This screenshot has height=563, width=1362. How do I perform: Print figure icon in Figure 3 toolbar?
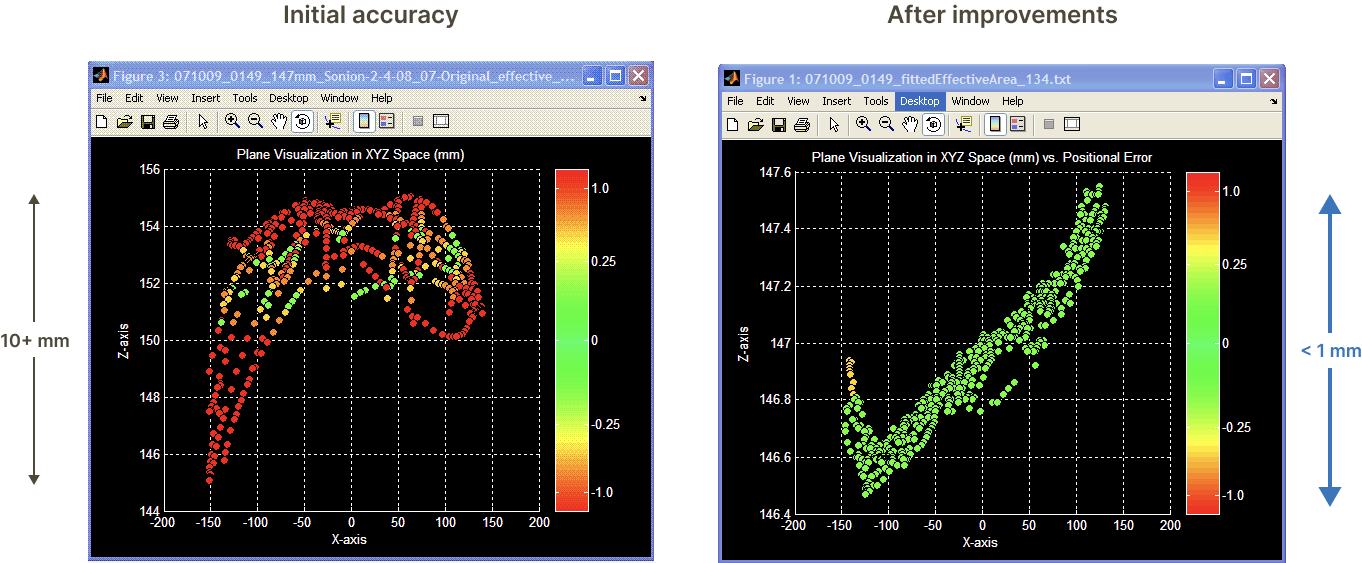[x=171, y=121]
